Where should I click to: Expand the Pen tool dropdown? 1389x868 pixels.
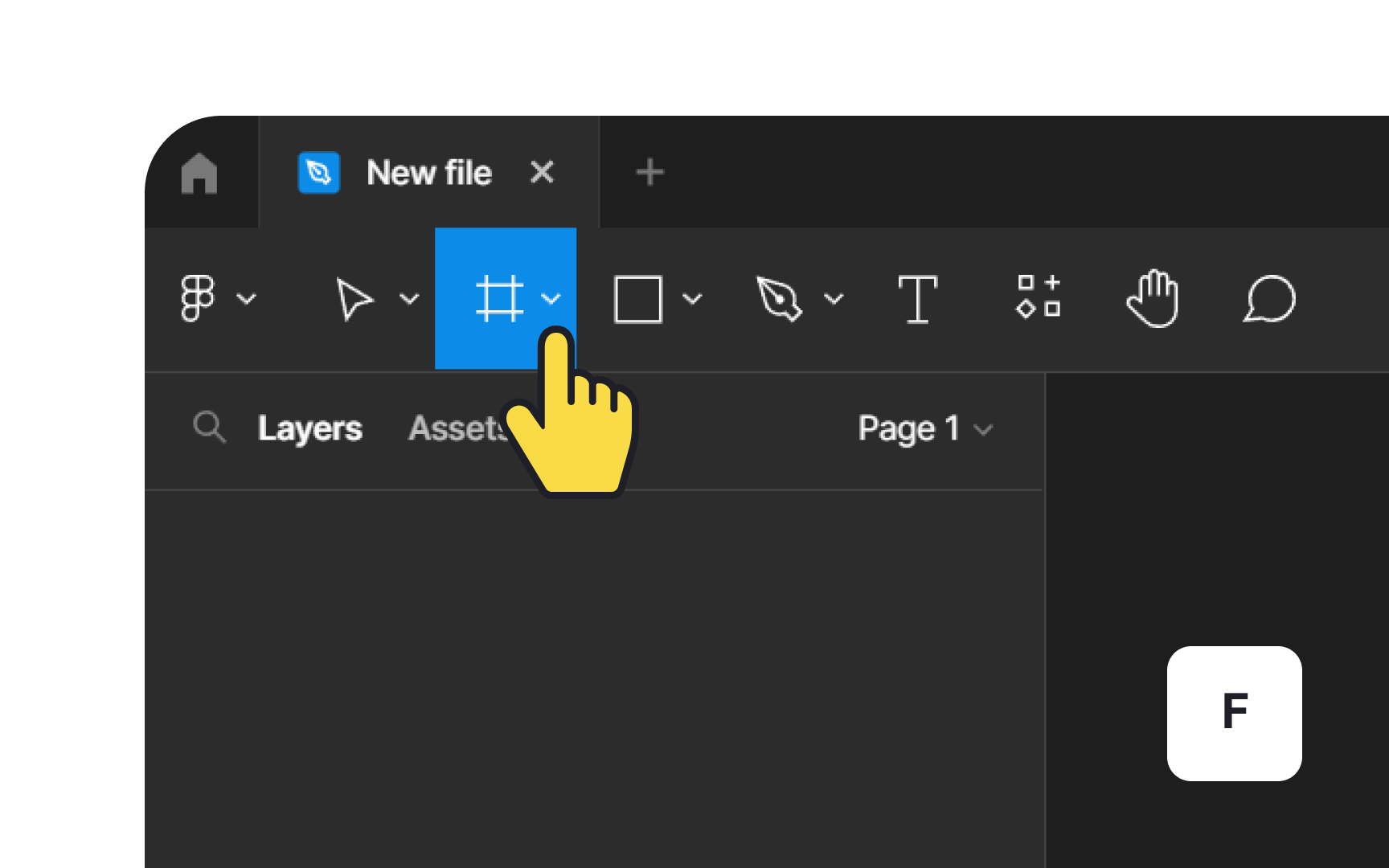pos(834,300)
